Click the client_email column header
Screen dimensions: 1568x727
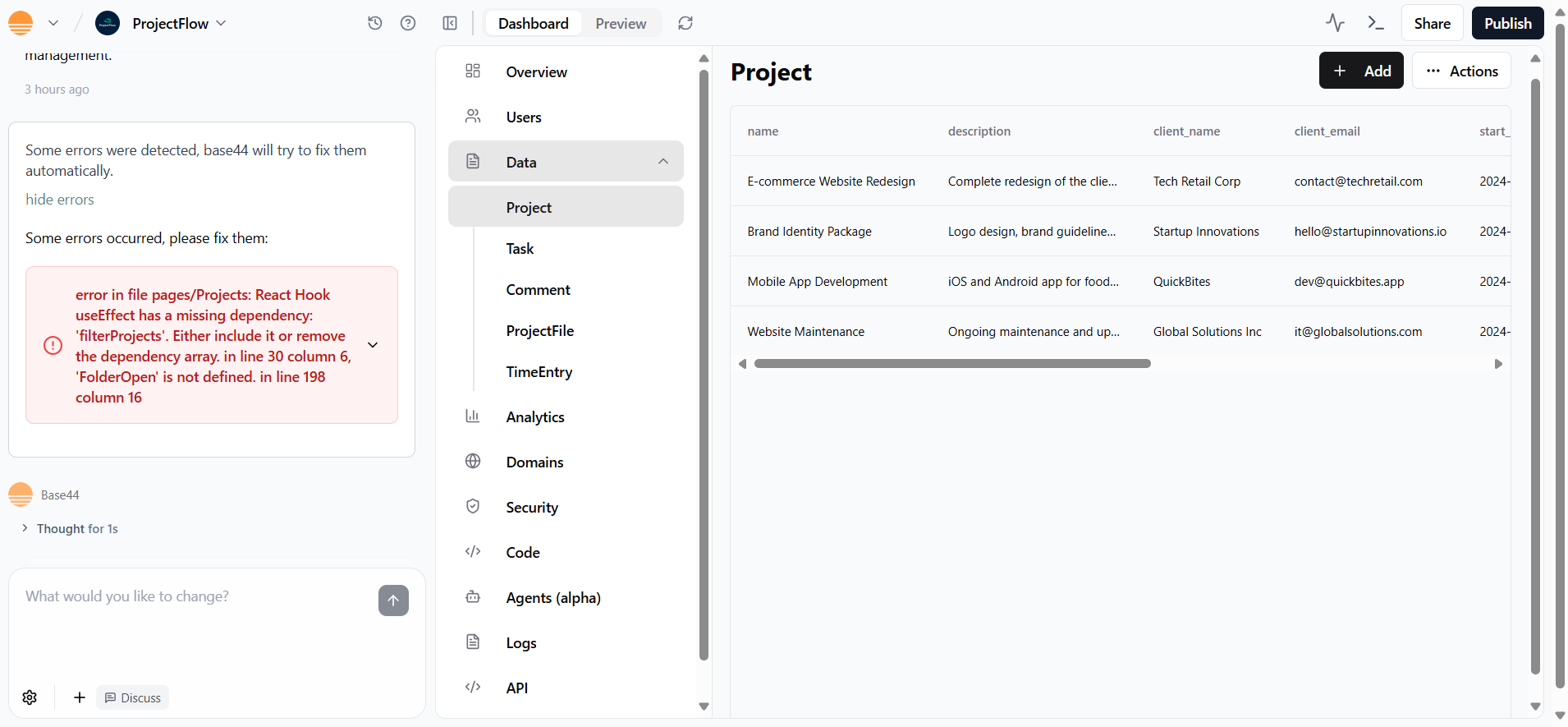tap(1327, 131)
